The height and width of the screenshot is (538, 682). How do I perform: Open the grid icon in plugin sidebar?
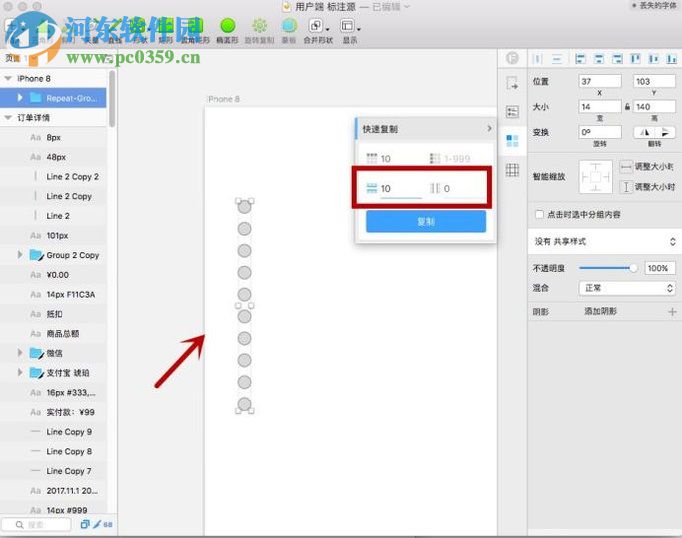pos(512,171)
